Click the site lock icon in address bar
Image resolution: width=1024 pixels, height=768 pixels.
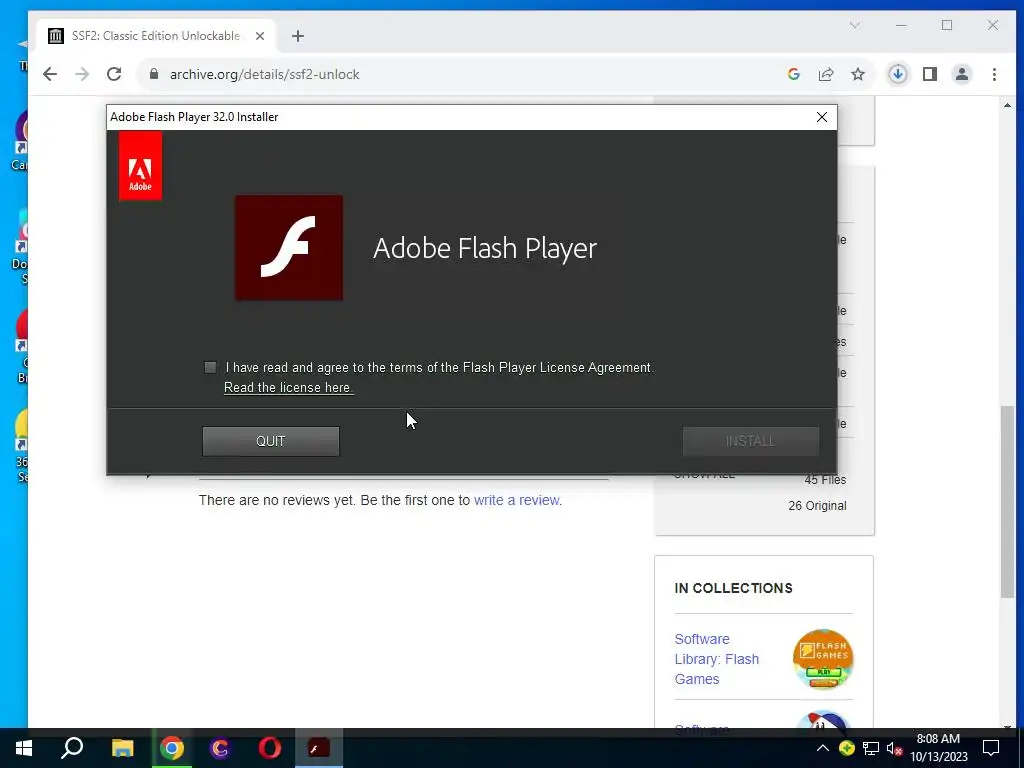(154, 74)
